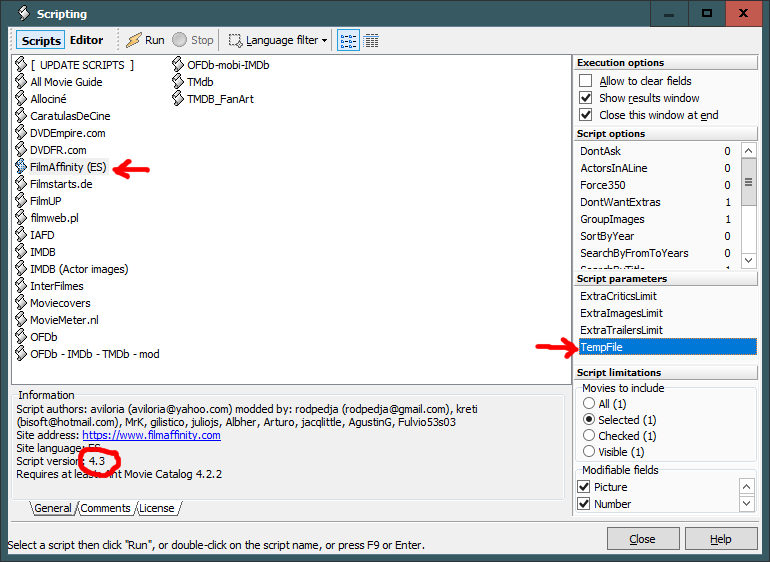Click the filmweb.pl script icon
Screen dimensions: 770x562
pos(21,218)
